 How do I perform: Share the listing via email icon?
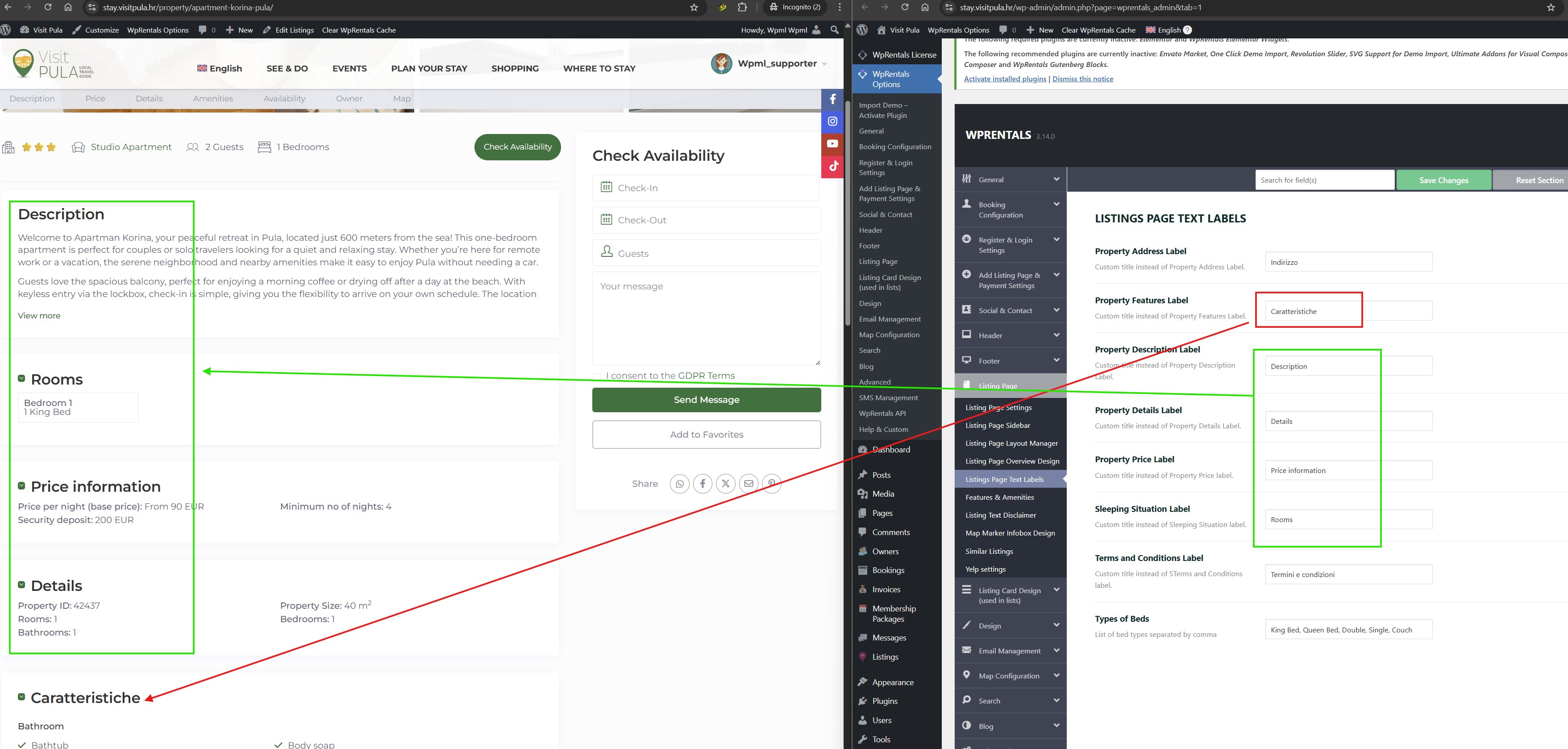(x=749, y=484)
